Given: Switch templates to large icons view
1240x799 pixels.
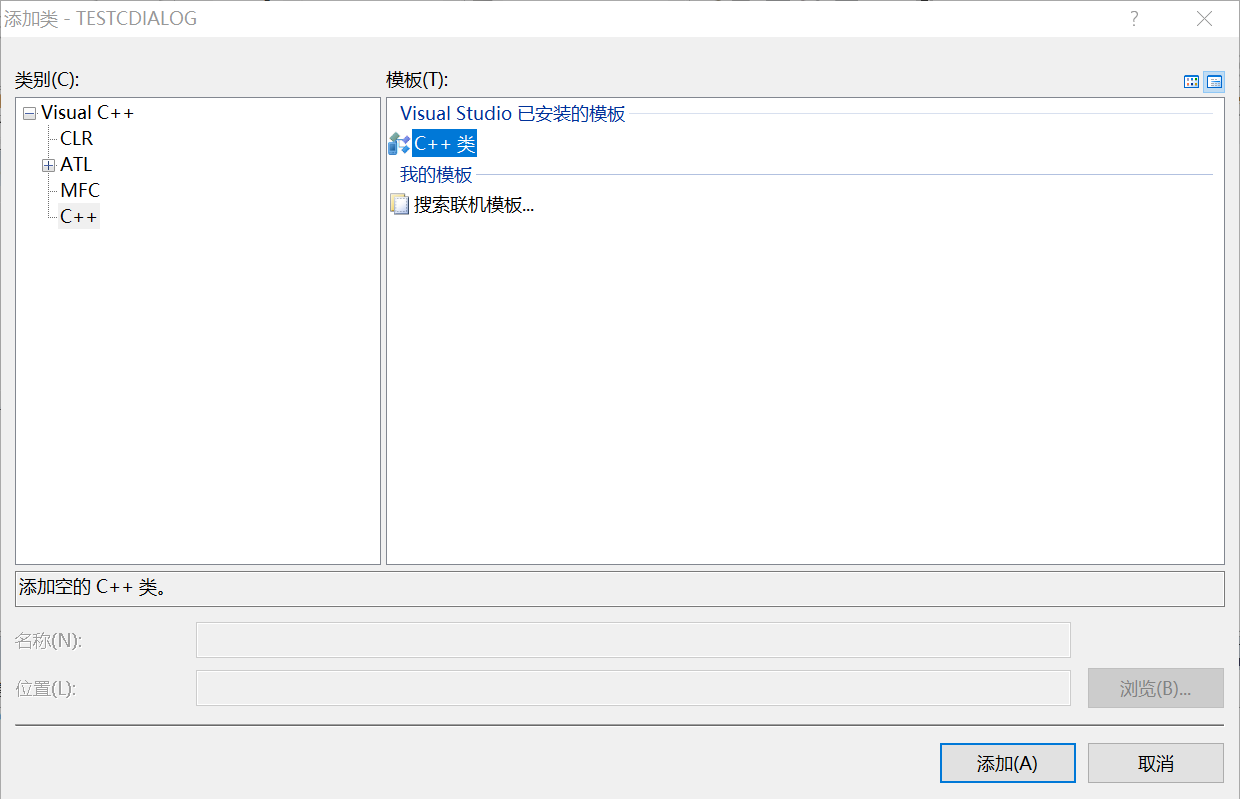Looking at the screenshot, I should pos(1192,82).
